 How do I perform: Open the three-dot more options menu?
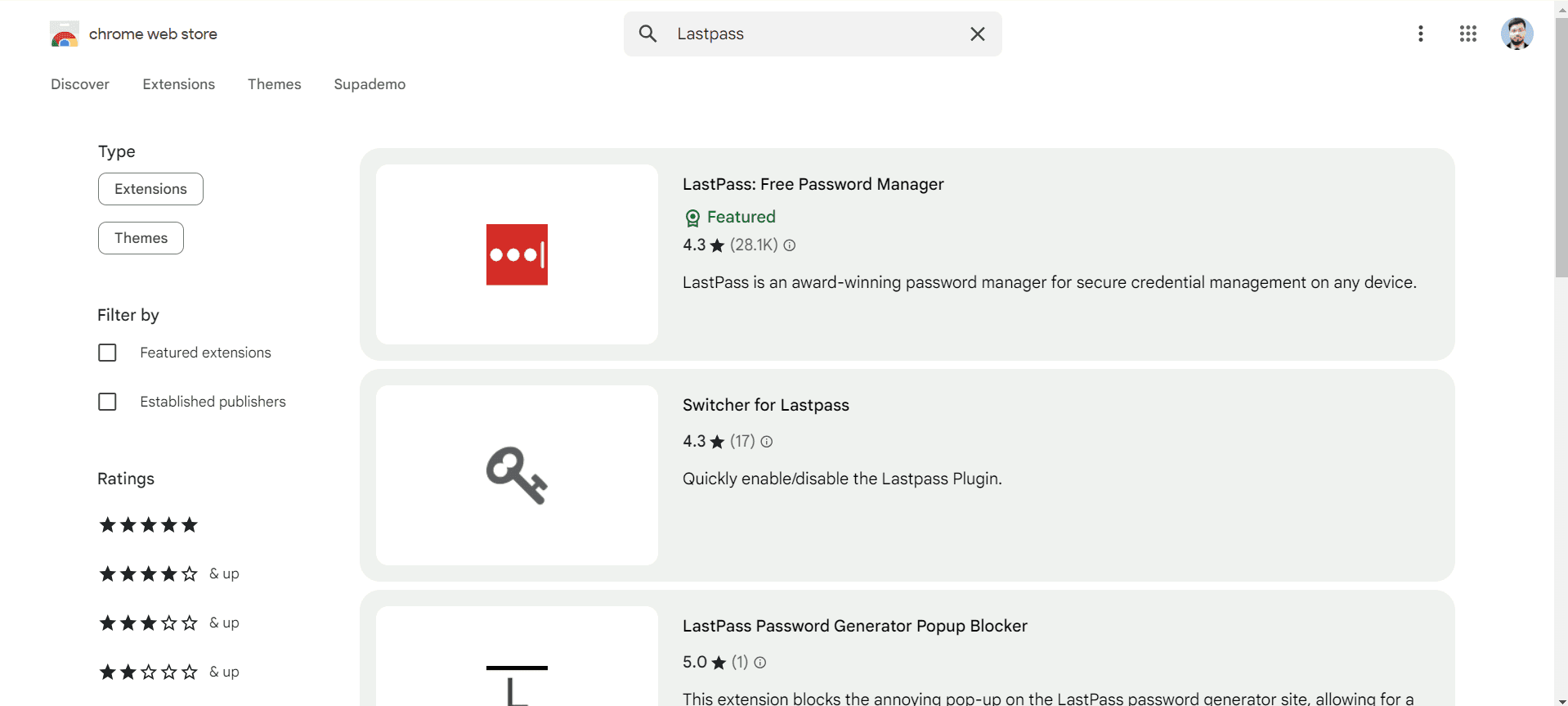(x=1420, y=34)
